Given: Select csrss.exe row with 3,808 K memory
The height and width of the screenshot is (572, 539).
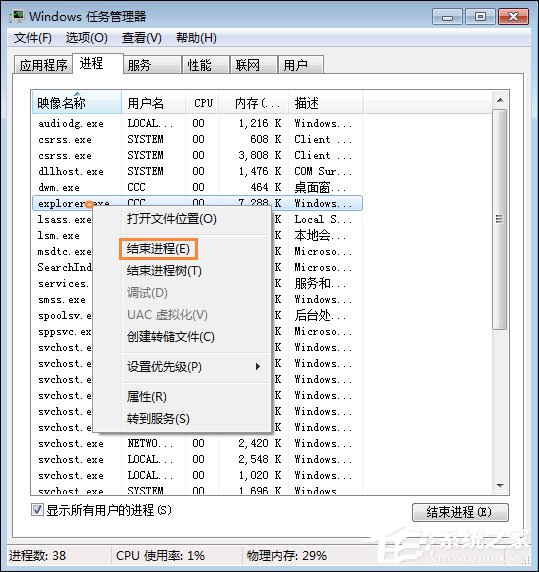Looking at the screenshot, I should coord(197,155).
